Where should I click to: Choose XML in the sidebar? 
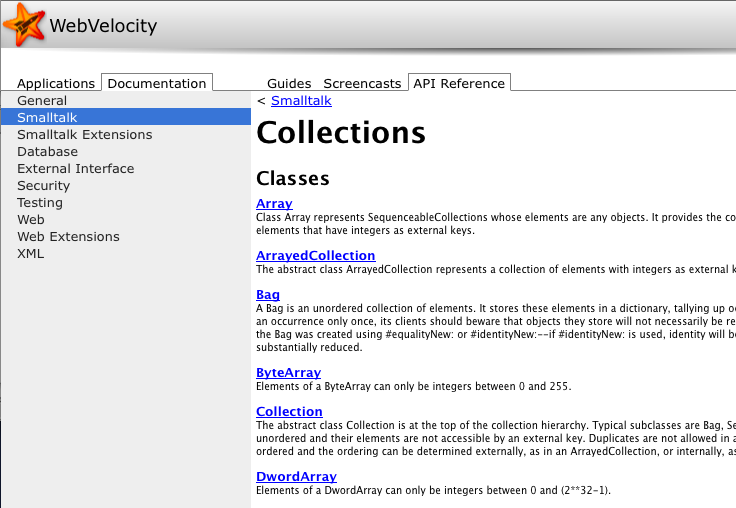[x=126, y=254]
